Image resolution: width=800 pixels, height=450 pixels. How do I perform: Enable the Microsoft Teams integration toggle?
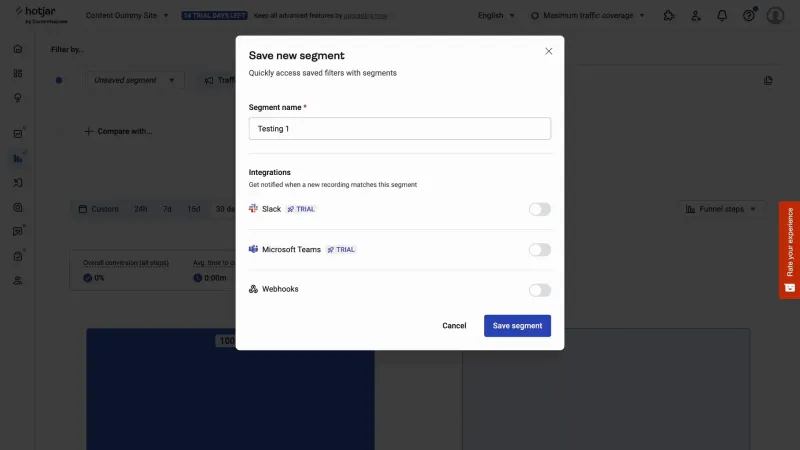[539, 249]
